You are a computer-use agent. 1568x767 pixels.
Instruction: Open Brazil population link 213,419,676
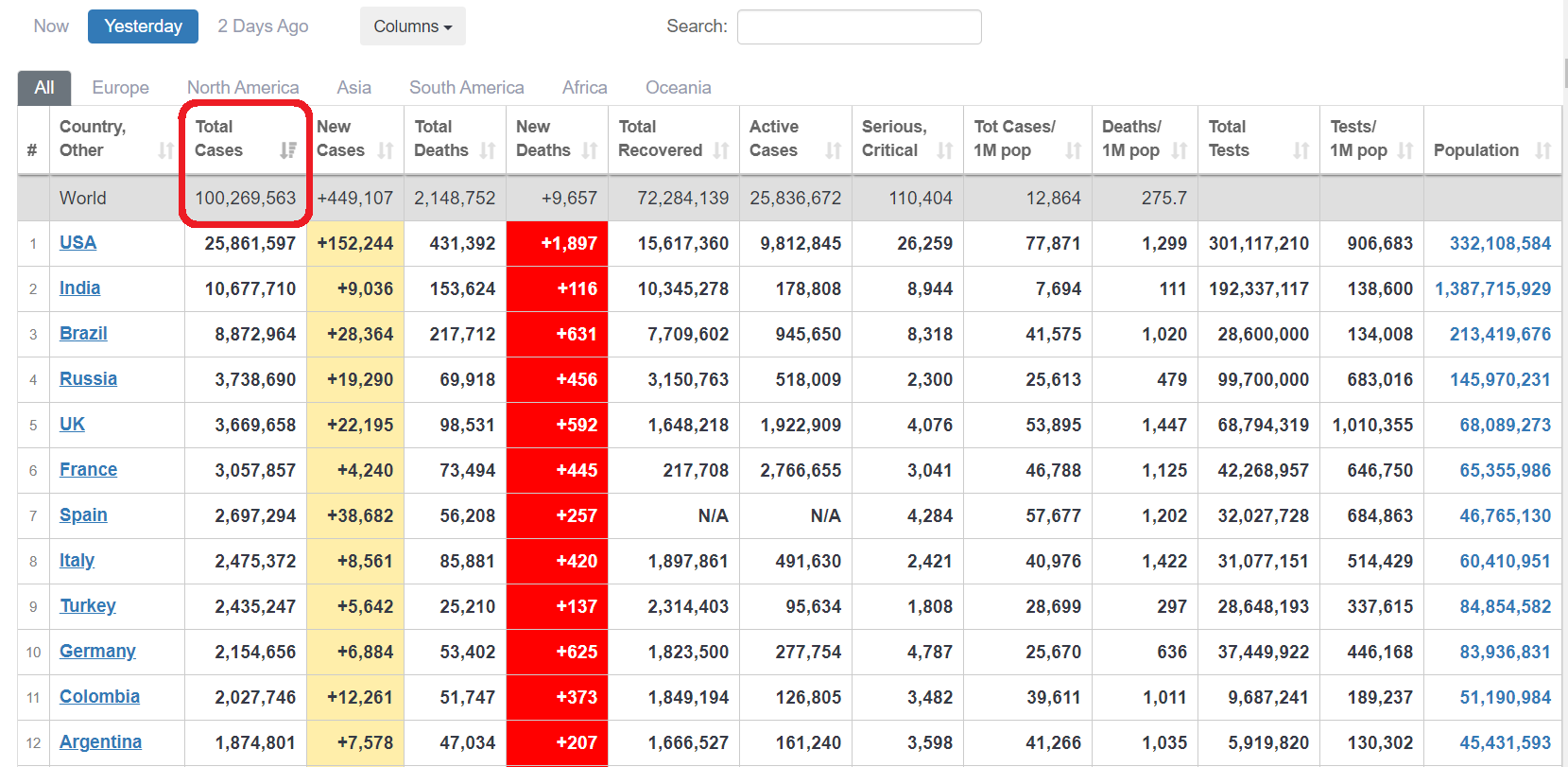1500,334
